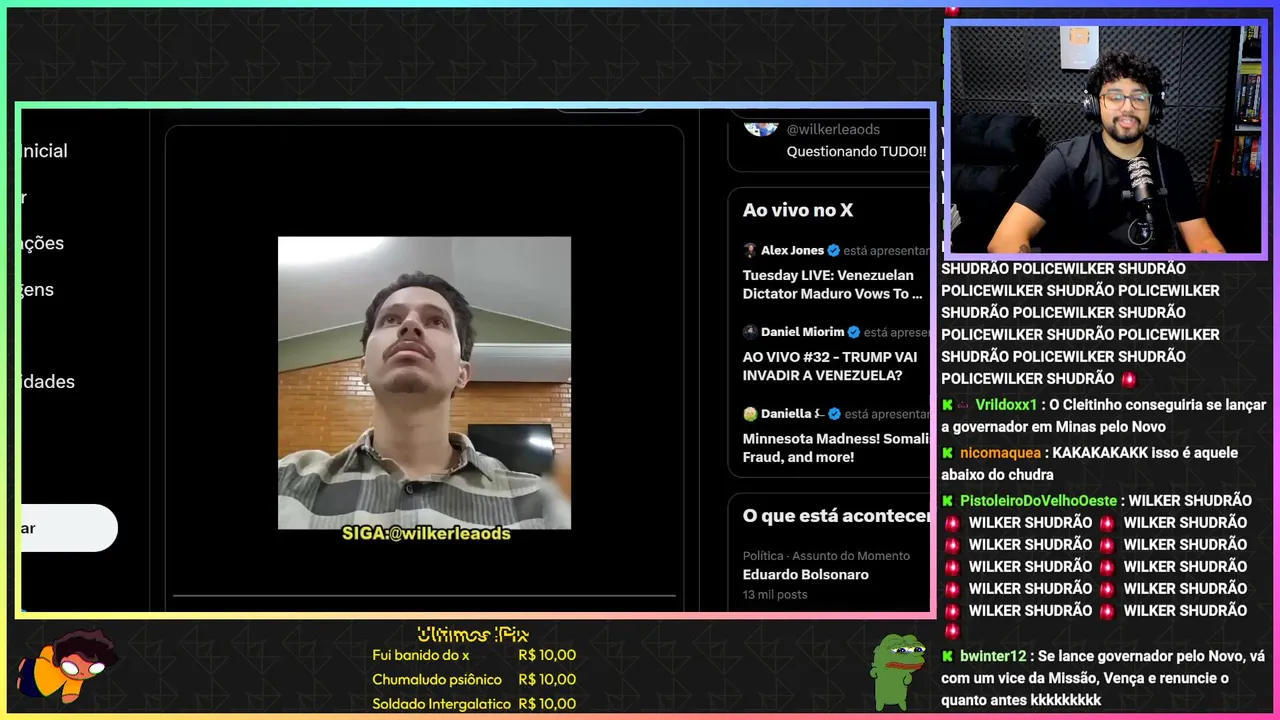1280x720 pixels.
Task: Click username nicomaquea in chat
Action: coord(1000,453)
